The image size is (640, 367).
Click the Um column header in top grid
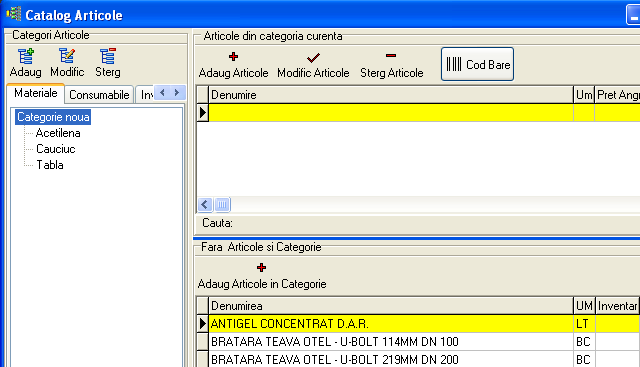pyautogui.click(x=584, y=95)
